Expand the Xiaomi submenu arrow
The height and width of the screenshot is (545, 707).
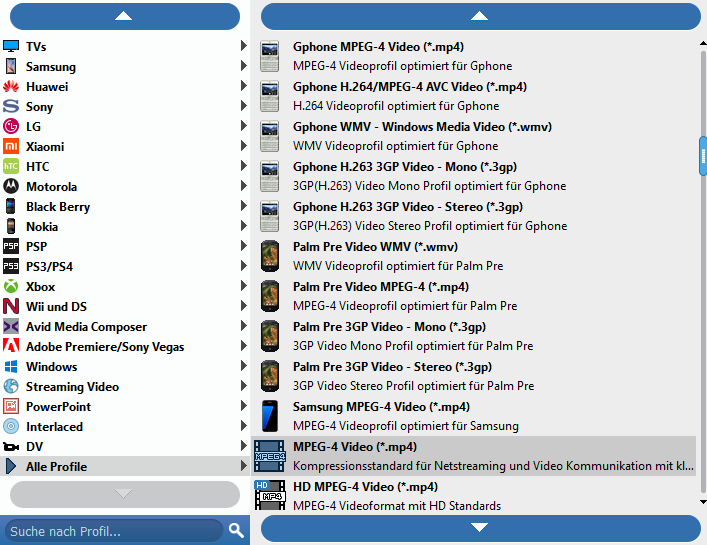pyautogui.click(x=243, y=146)
